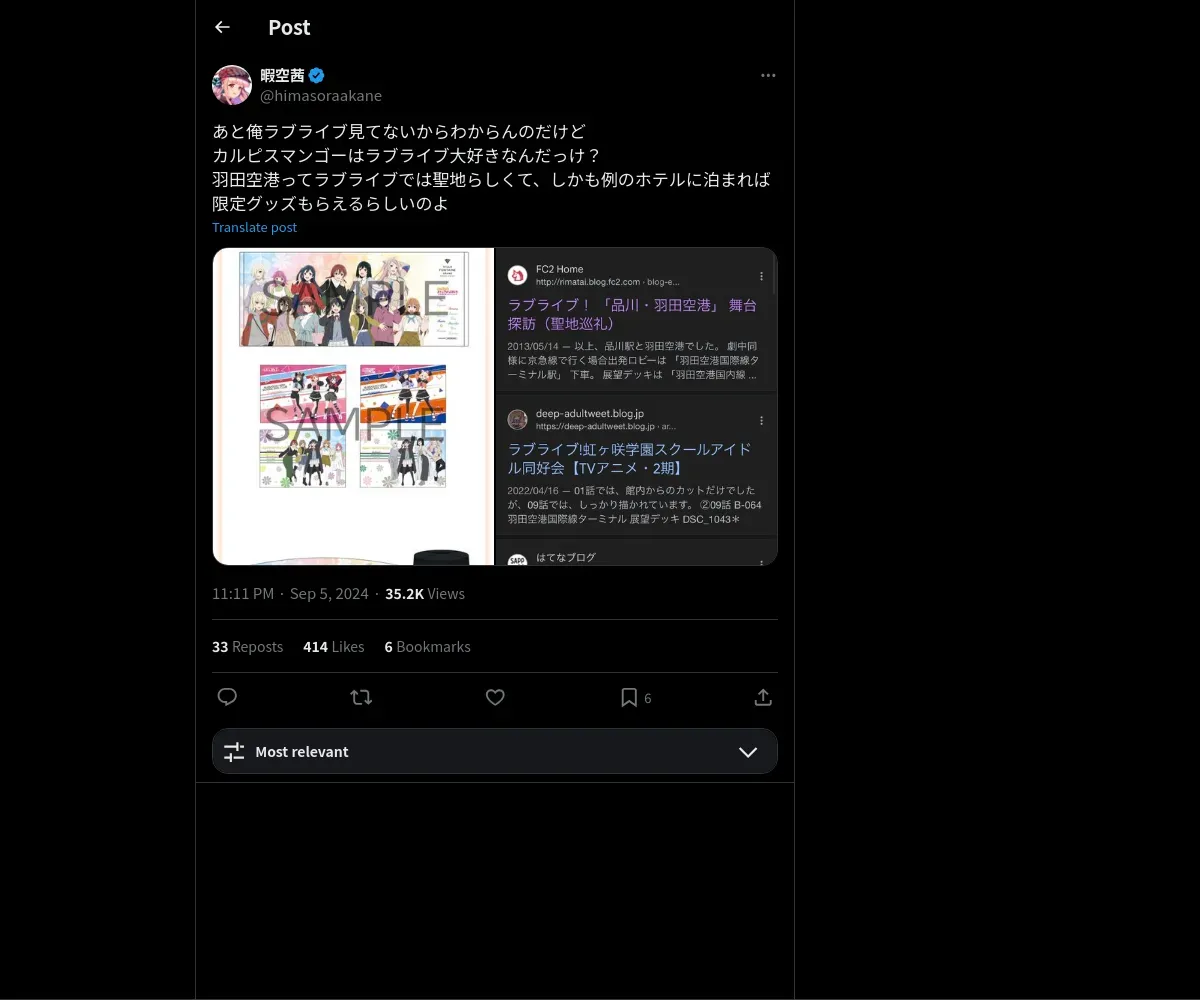Click the blue verified badge
The image size is (1200, 1000).
(x=316, y=75)
